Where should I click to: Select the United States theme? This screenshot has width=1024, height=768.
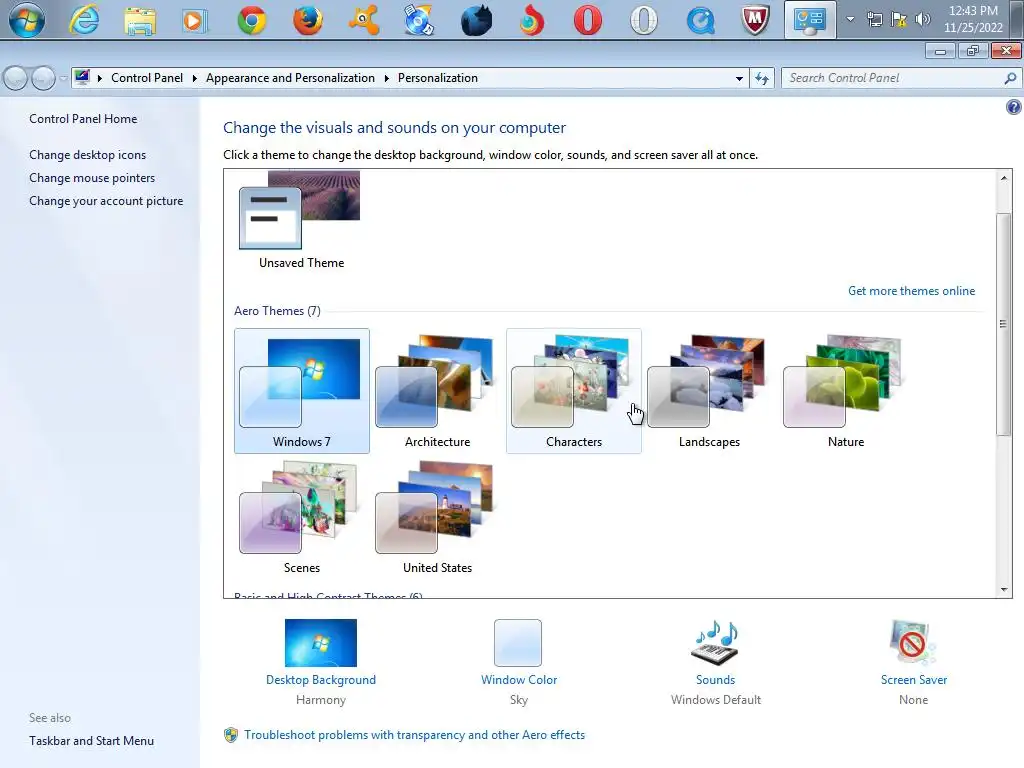click(437, 517)
